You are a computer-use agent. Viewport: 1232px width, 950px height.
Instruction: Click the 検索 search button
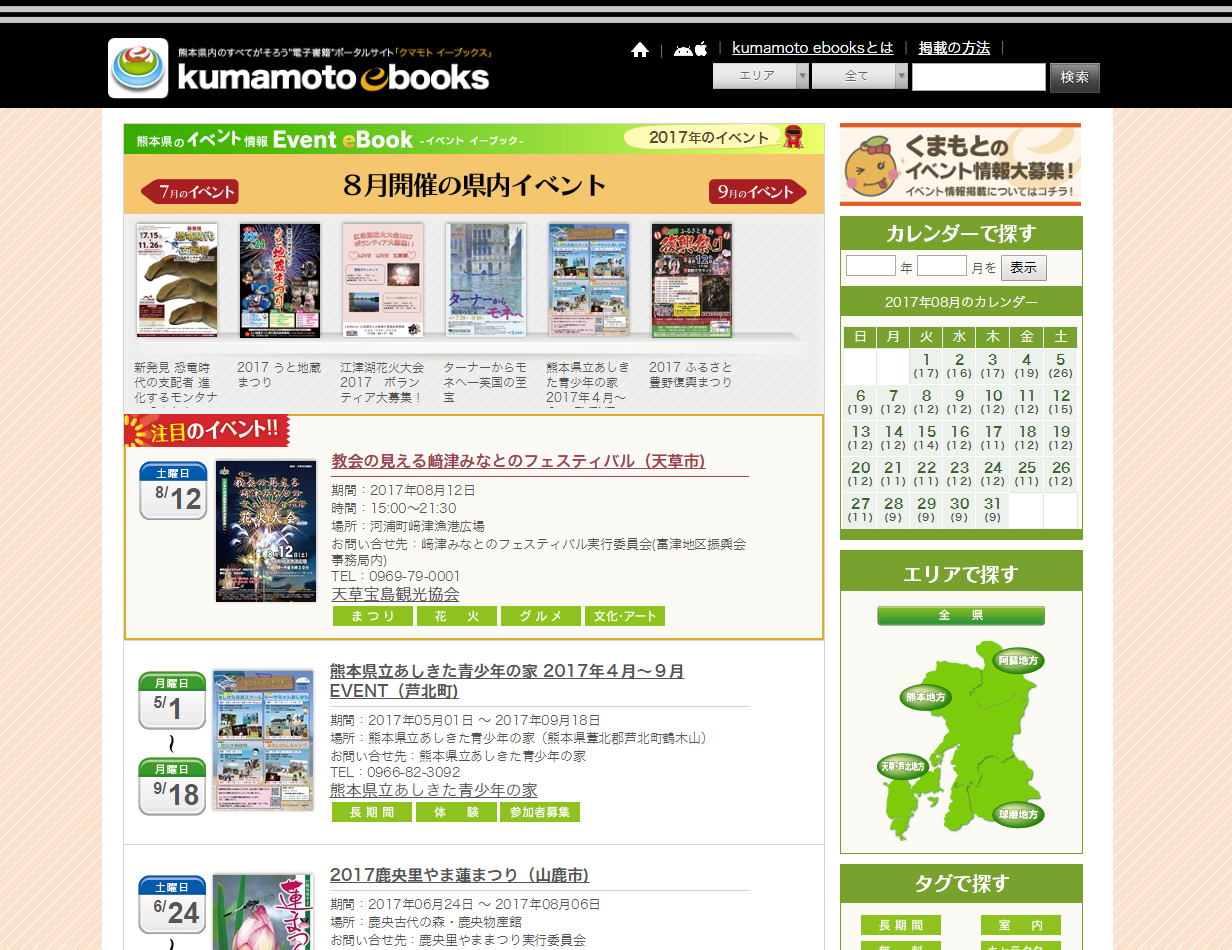(1074, 77)
